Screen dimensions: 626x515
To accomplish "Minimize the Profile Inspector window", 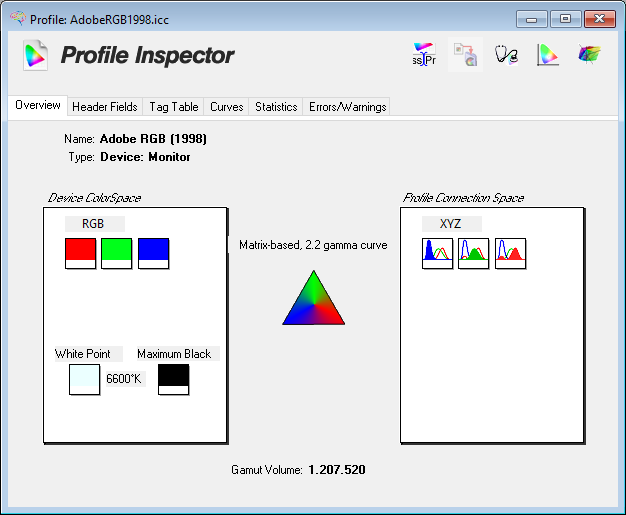I will pos(531,19).
